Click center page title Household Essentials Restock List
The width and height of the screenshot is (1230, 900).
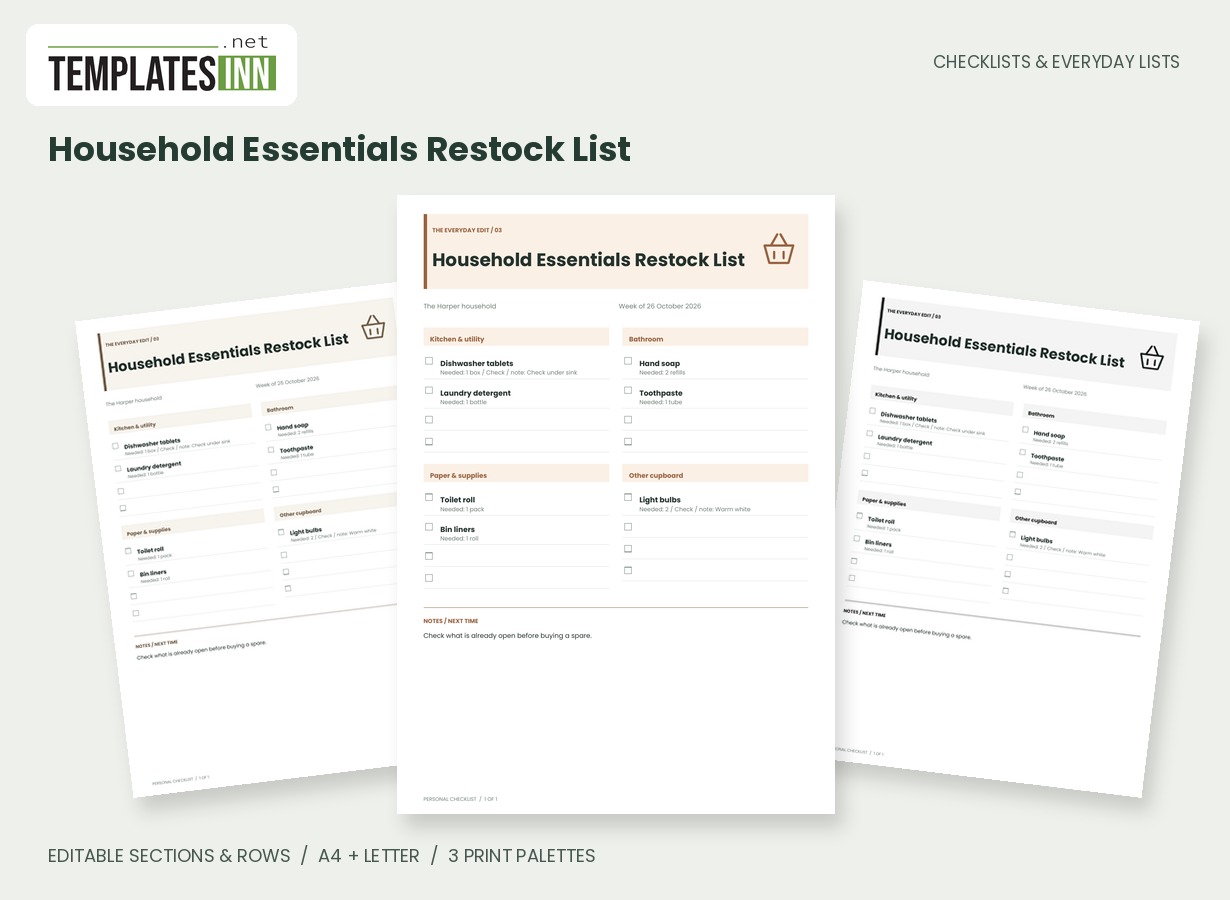[x=588, y=260]
